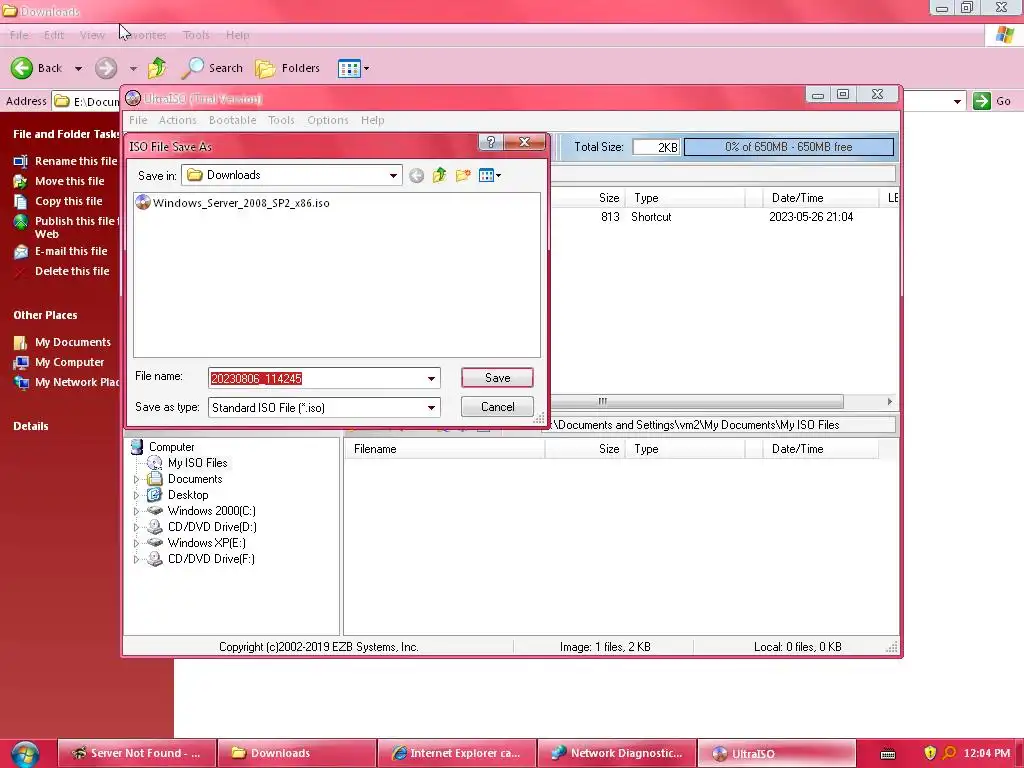Click the File name input field
Image resolution: width=1024 pixels, height=768 pixels.
tap(316, 378)
